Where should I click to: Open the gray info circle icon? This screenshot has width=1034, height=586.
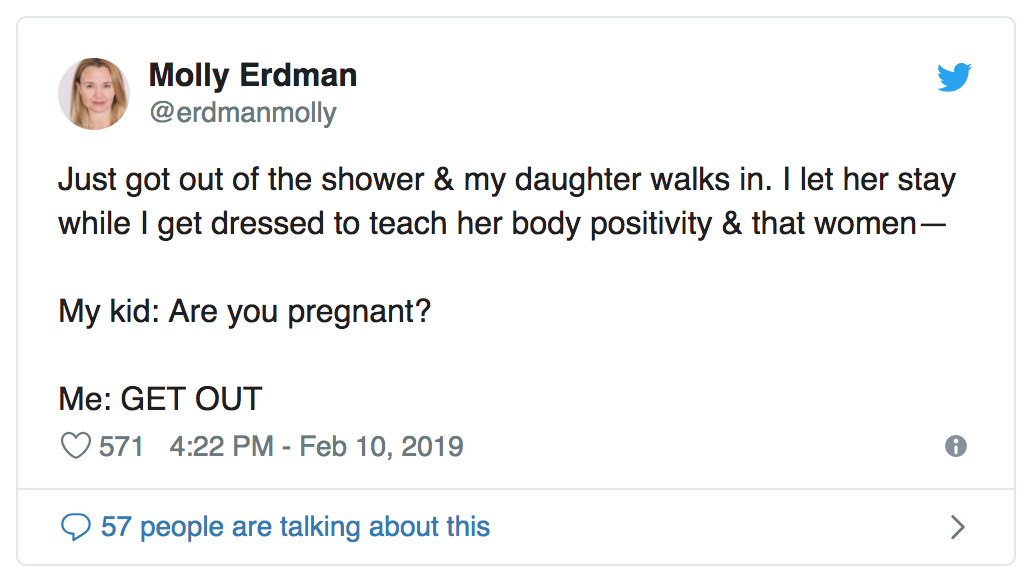click(956, 446)
